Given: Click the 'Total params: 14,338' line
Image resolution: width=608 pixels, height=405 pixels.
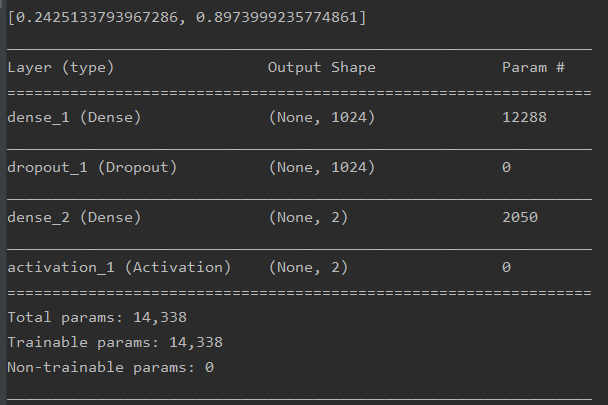Looking at the screenshot, I should [x=97, y=318].
